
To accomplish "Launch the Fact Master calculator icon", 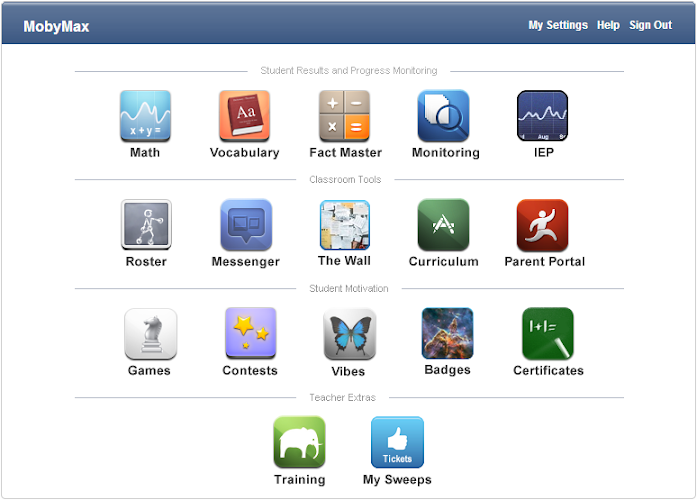I will [x=344, y=116].
